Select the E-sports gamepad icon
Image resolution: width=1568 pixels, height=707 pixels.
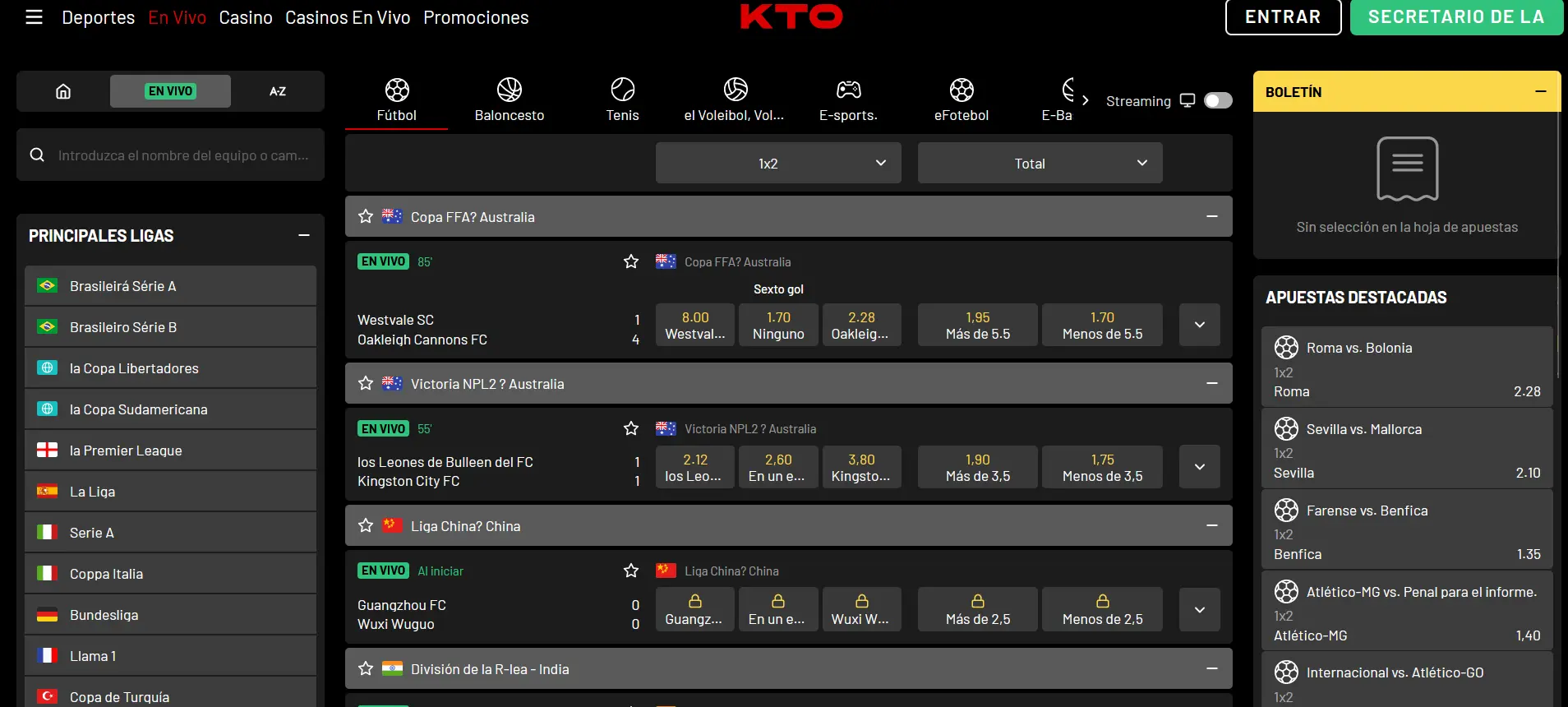[x=849, y=90]
